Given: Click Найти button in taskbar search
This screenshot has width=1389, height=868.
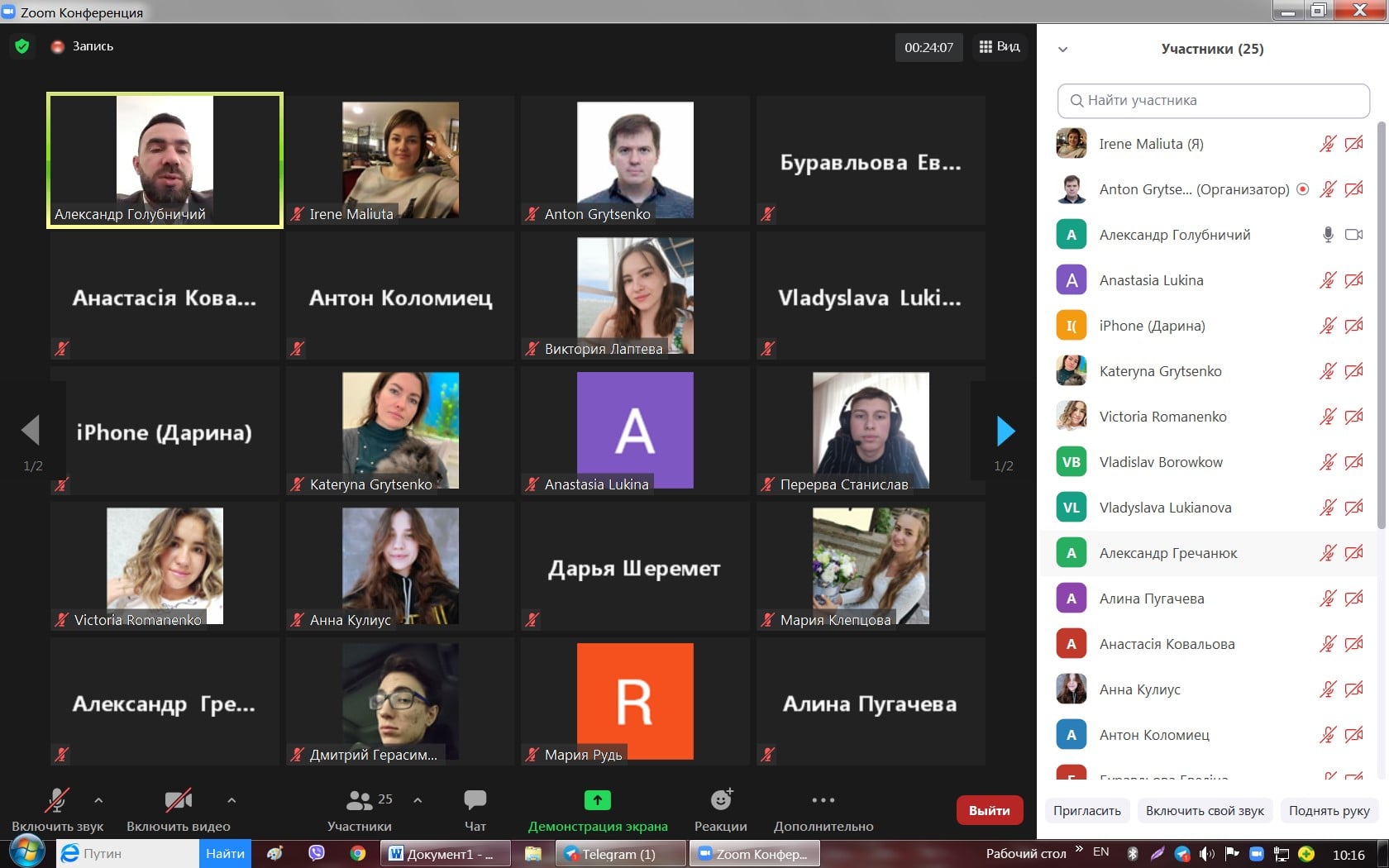Looking at the screenshot, I should point(225,854).
